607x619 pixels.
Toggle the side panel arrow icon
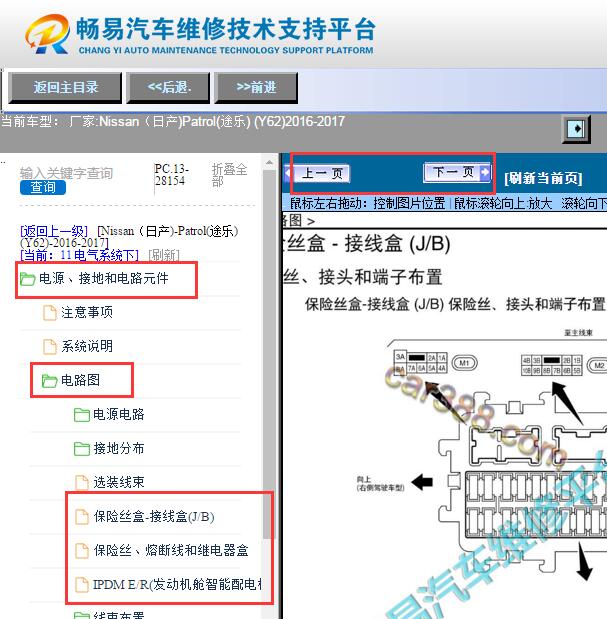tap(576, 129)
